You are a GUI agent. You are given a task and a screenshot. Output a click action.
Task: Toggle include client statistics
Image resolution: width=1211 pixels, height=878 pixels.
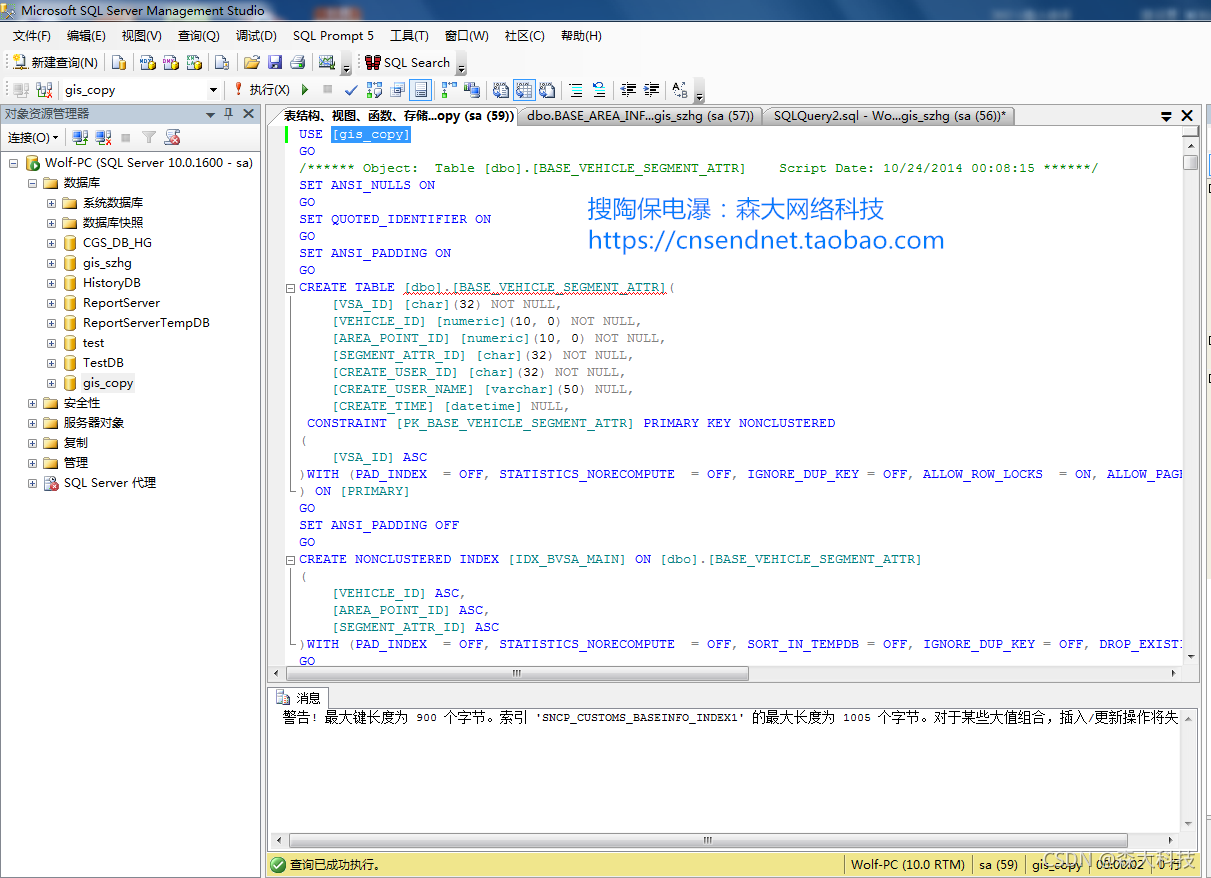472,90
